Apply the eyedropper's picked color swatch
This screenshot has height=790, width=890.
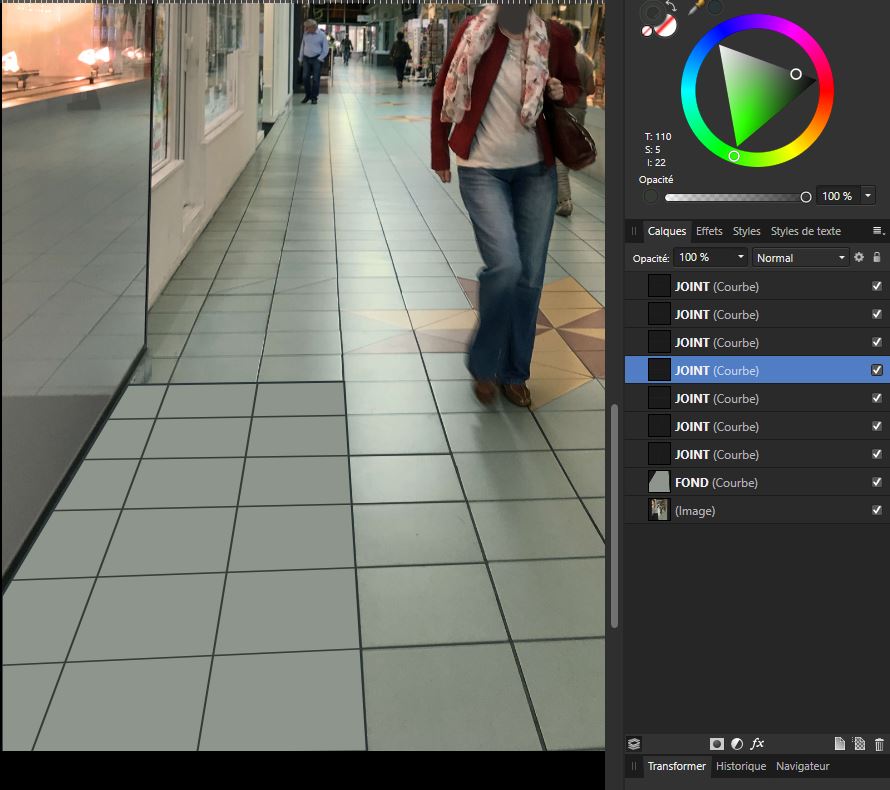(x=715, y=7)
